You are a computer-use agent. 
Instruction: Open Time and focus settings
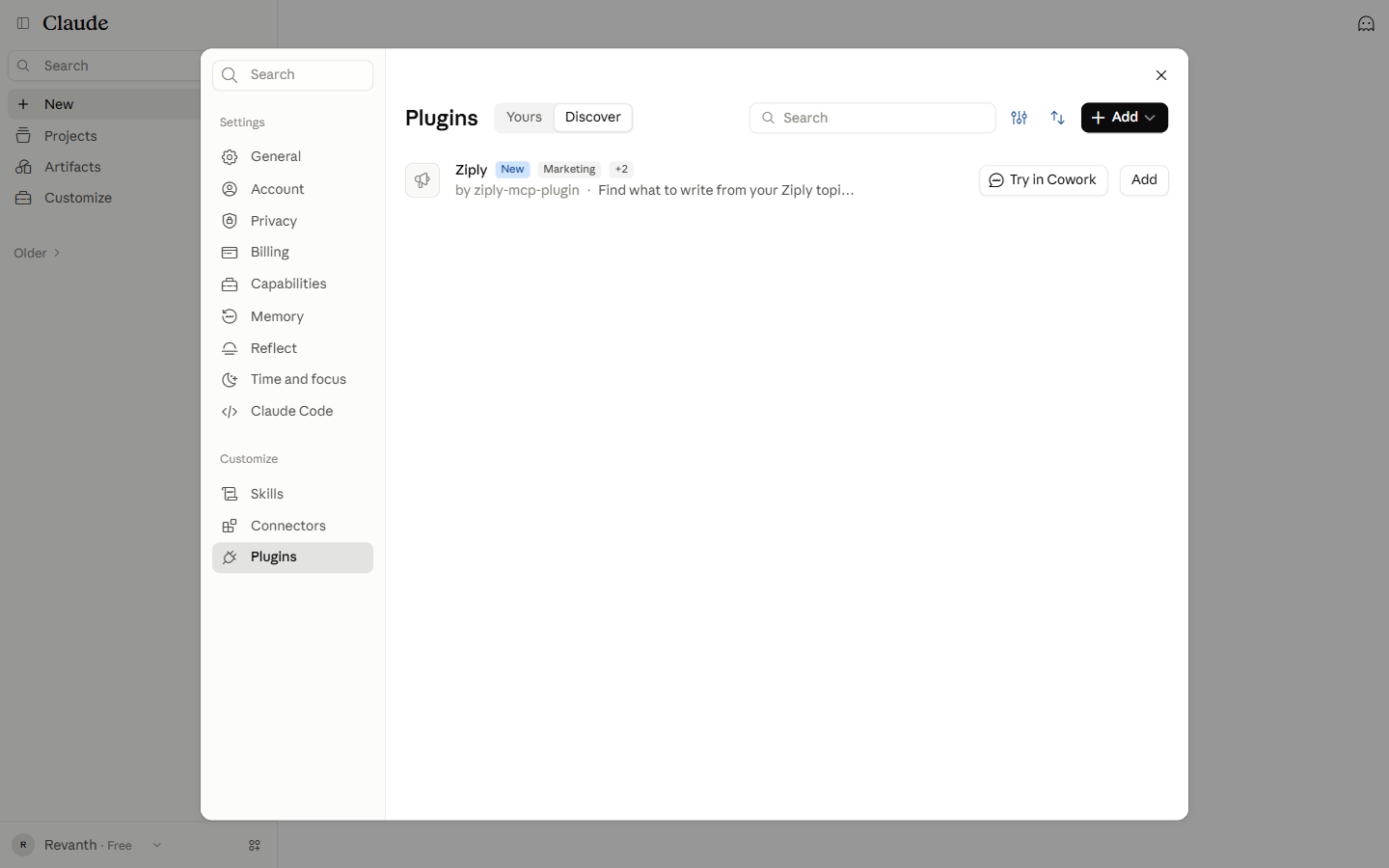click(x=292, y=380)
